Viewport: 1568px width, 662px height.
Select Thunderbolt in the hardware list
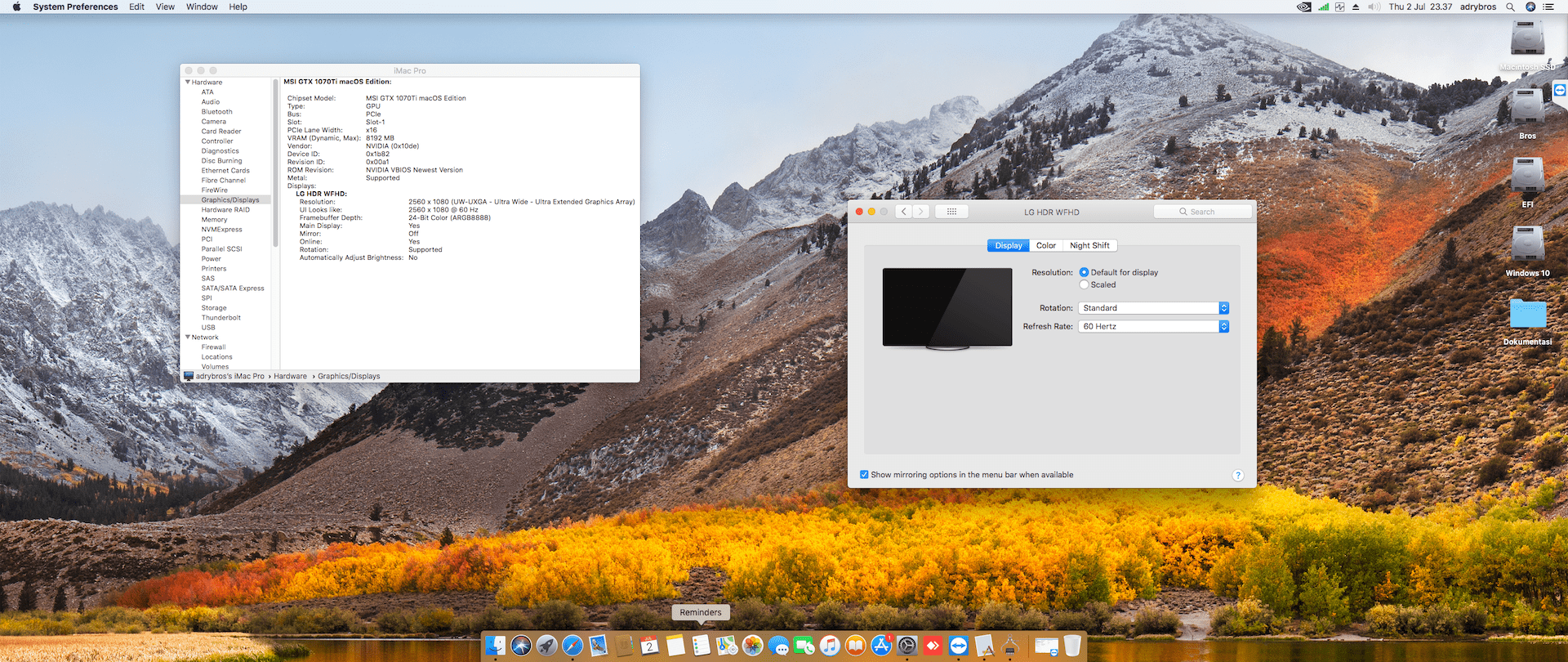click(221, 318)
